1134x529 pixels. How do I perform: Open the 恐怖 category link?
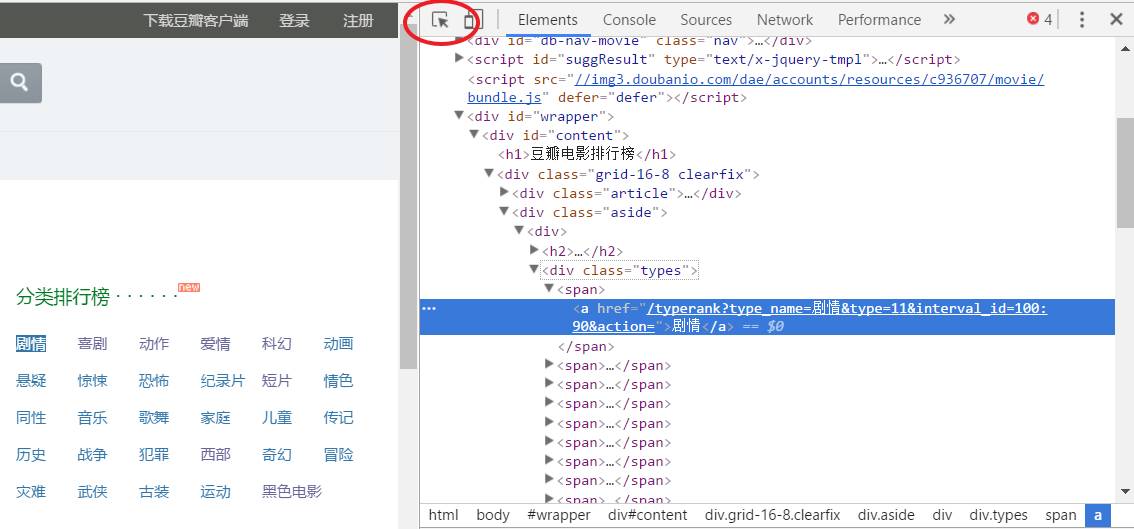[x=154, y=381]
